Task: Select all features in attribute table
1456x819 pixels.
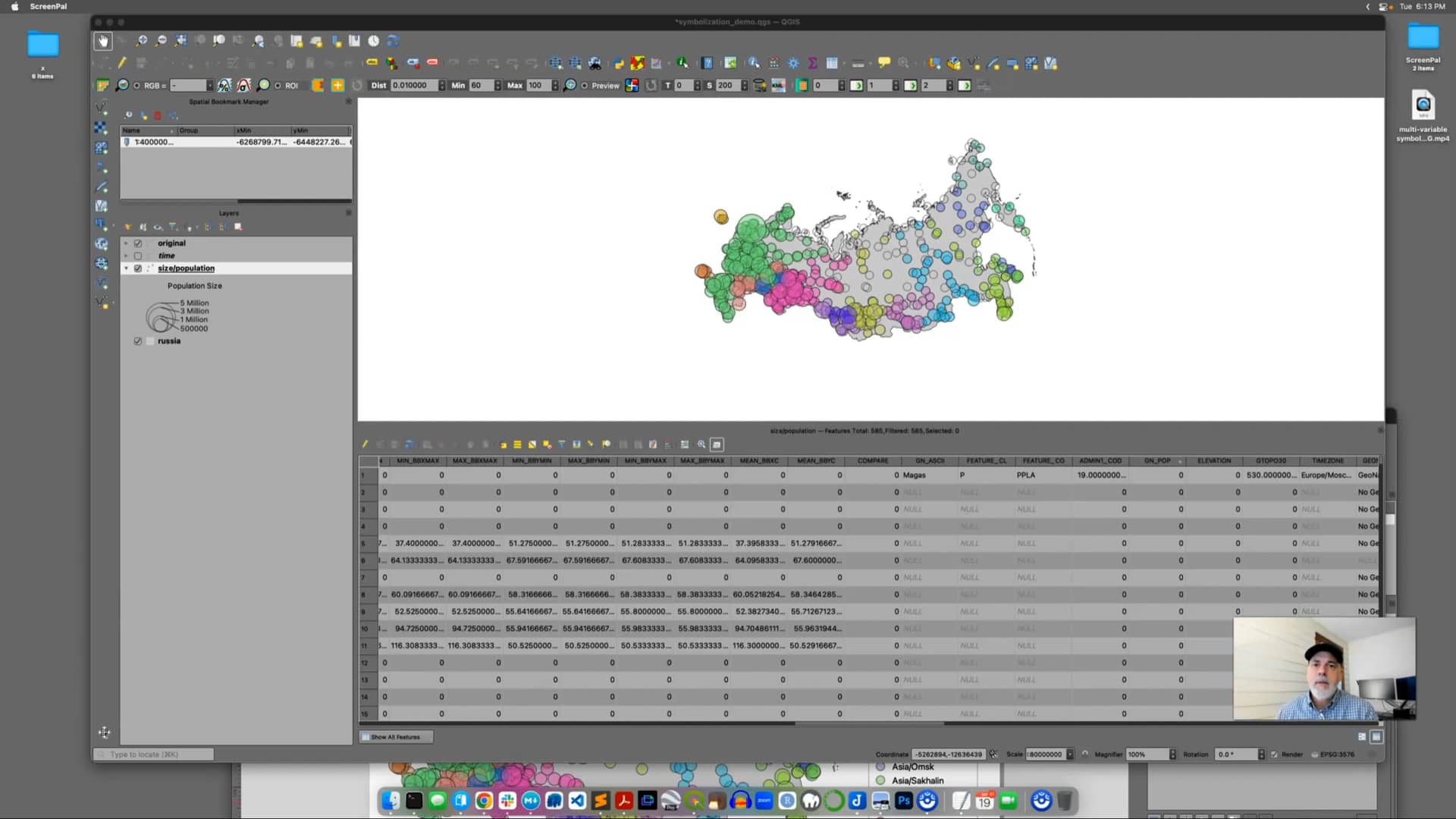Action: (518, 444)
